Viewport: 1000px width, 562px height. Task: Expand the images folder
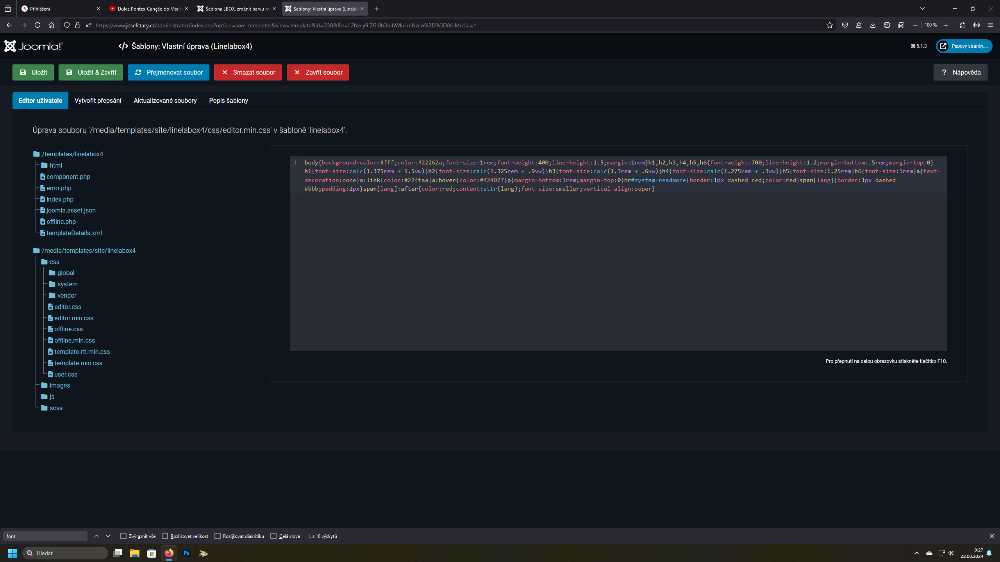click(x=59, y=385)
